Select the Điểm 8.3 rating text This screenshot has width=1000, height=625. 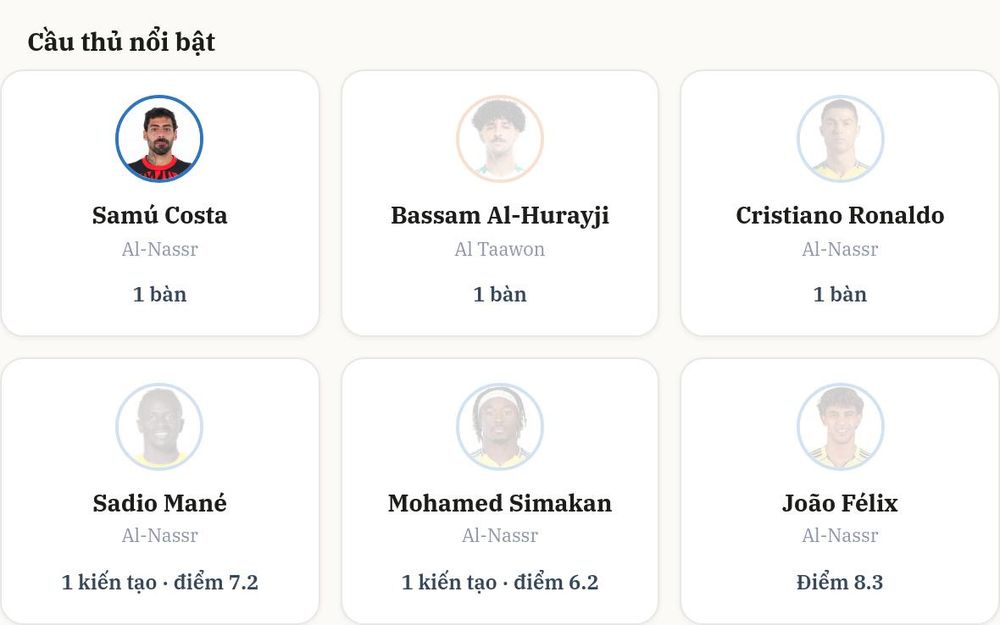840,582
